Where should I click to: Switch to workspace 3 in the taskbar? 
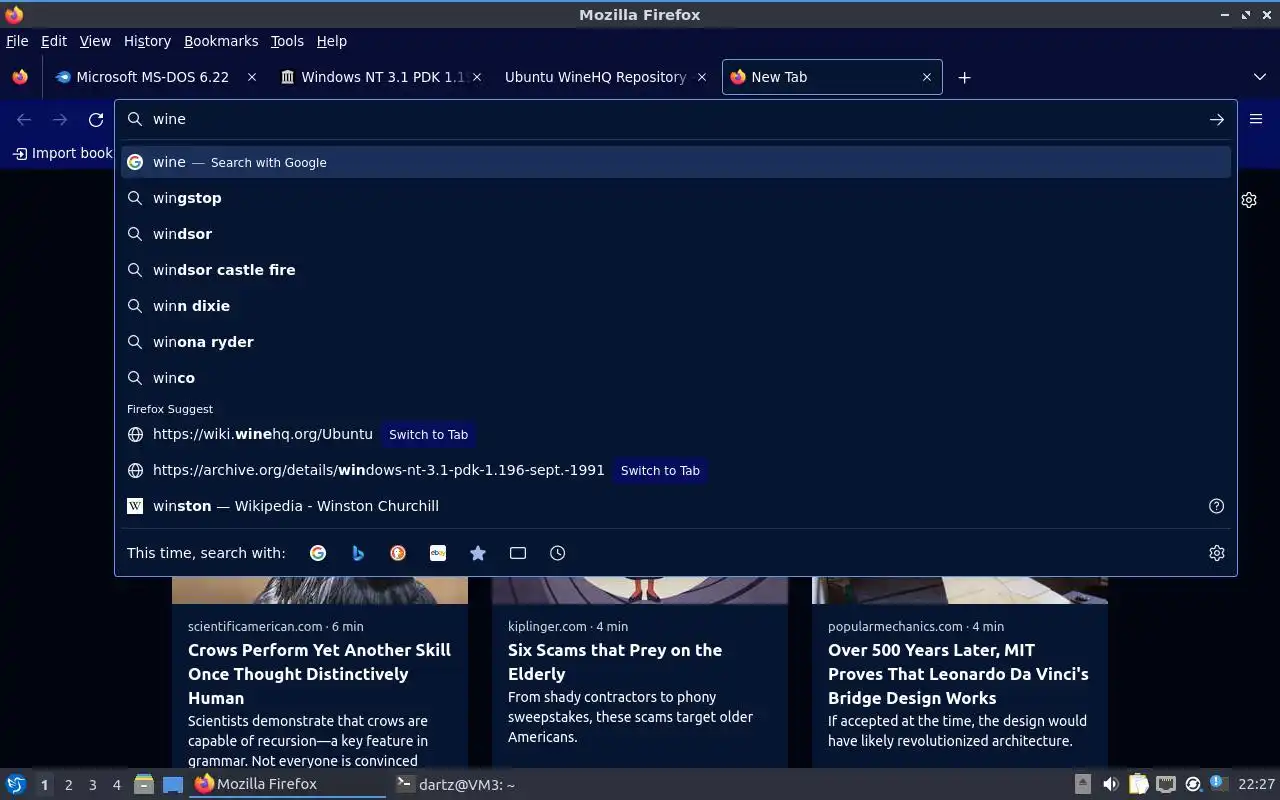pos(92,785)
